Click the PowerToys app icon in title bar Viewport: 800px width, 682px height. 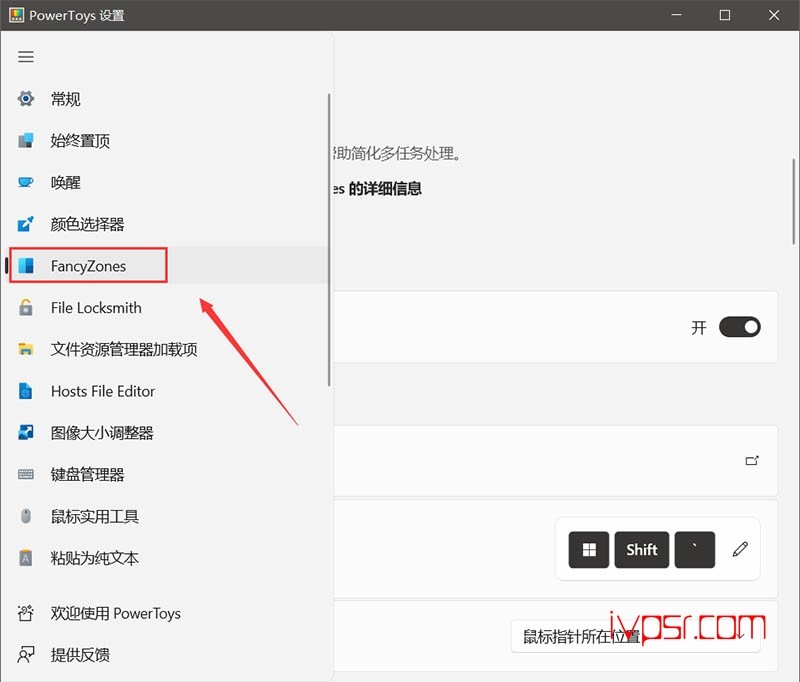[x=16, y=15]
